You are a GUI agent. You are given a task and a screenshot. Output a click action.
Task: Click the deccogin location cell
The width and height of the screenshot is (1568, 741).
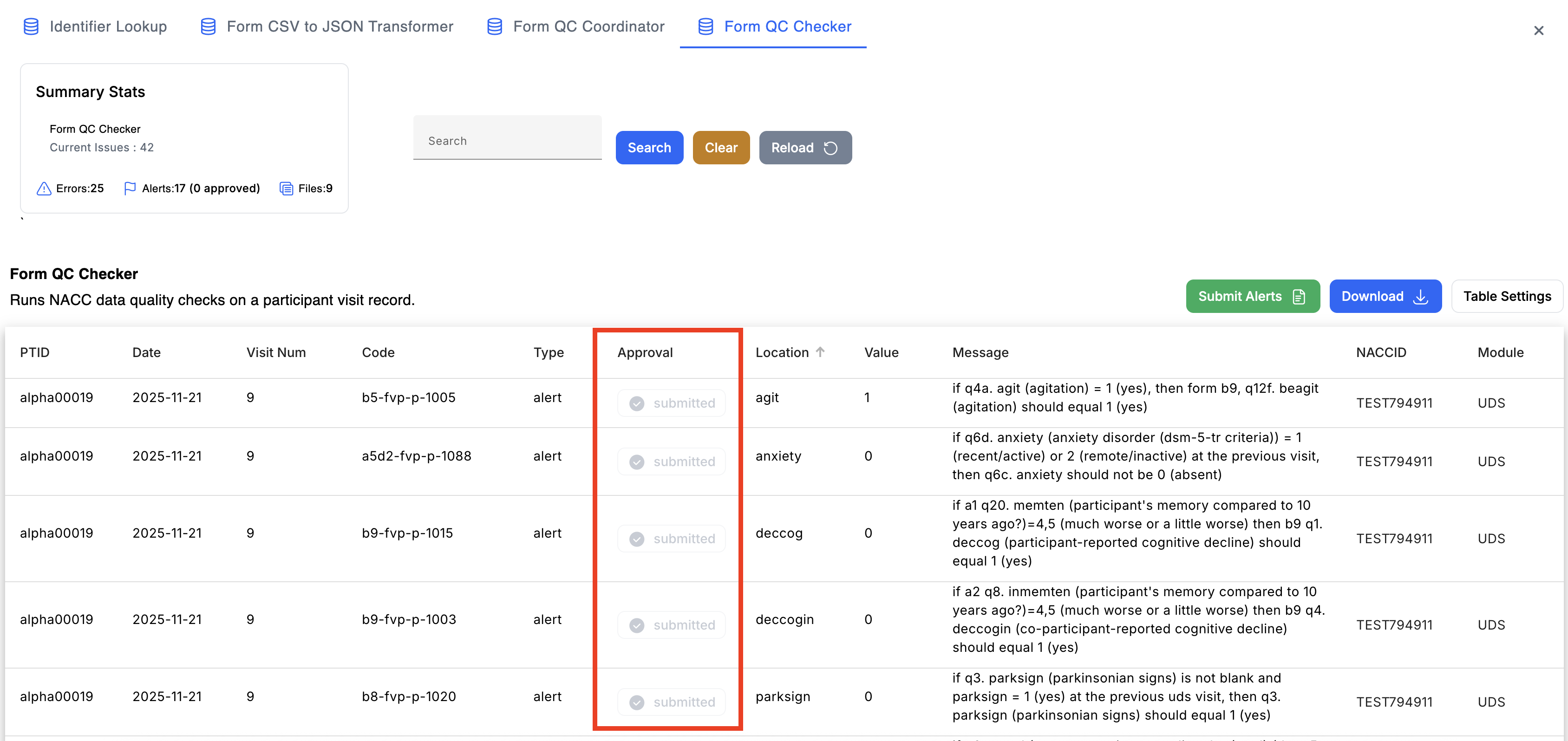784,620
